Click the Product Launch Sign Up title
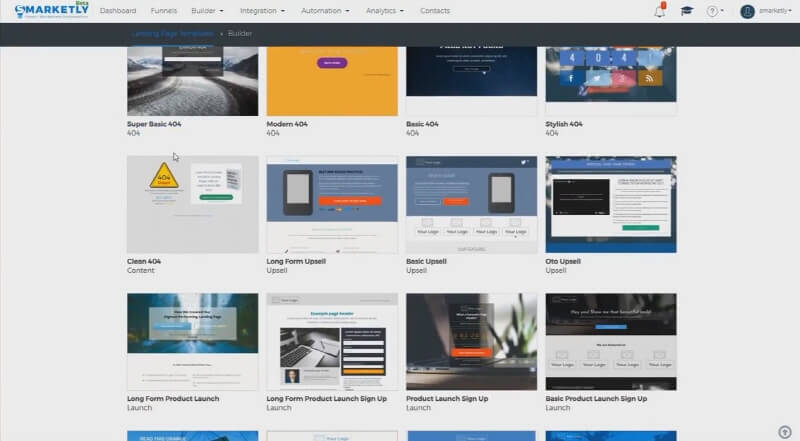The height and width of the screenshot is (441, 800). [x=447, y=399]
